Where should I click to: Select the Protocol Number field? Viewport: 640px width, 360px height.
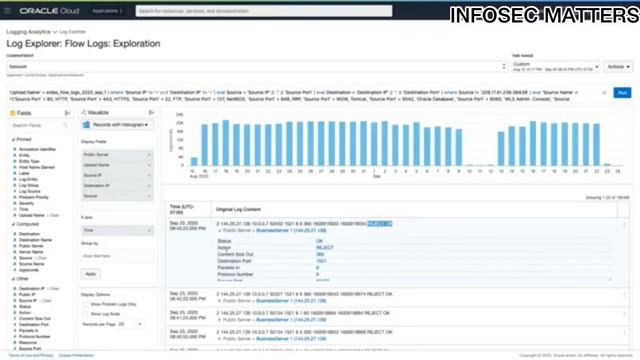click(x=35, y=337)
